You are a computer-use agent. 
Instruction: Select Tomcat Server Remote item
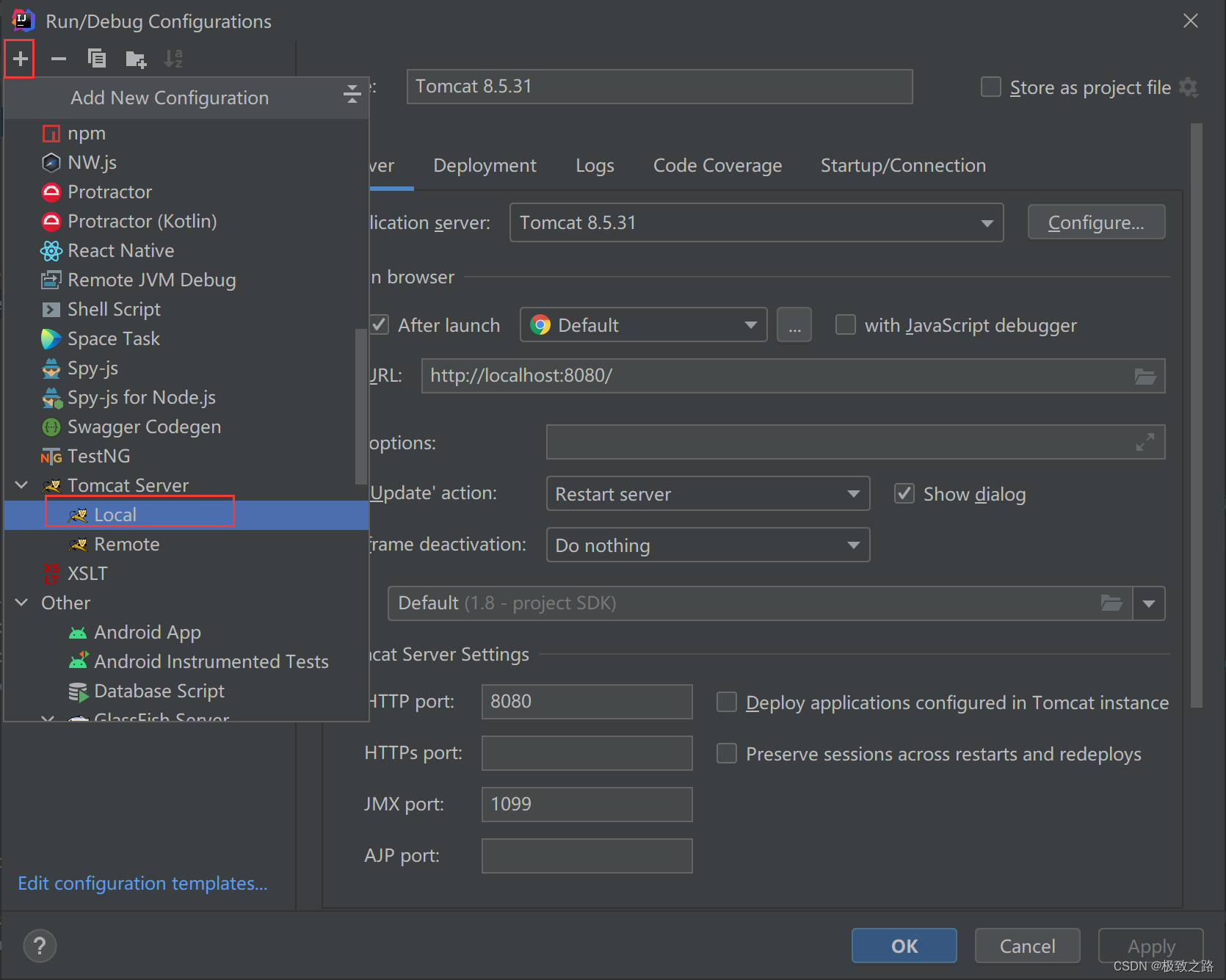186,545
